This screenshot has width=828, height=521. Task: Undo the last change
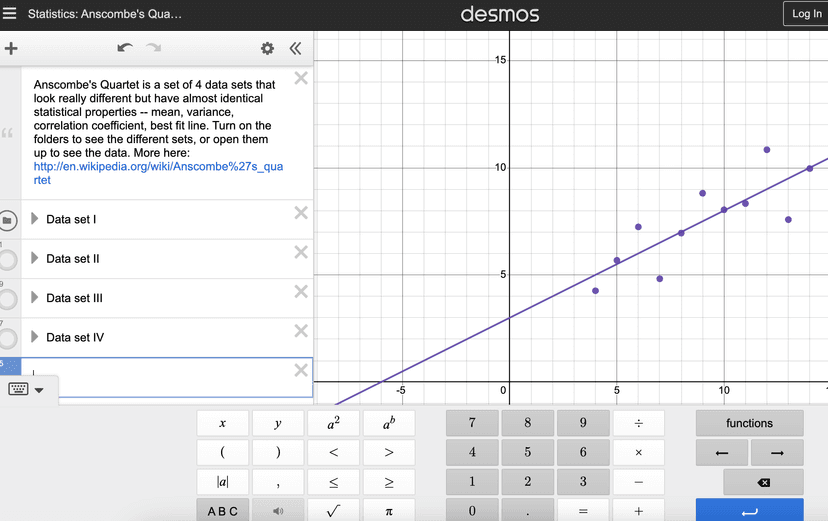(x=125, y=48)
